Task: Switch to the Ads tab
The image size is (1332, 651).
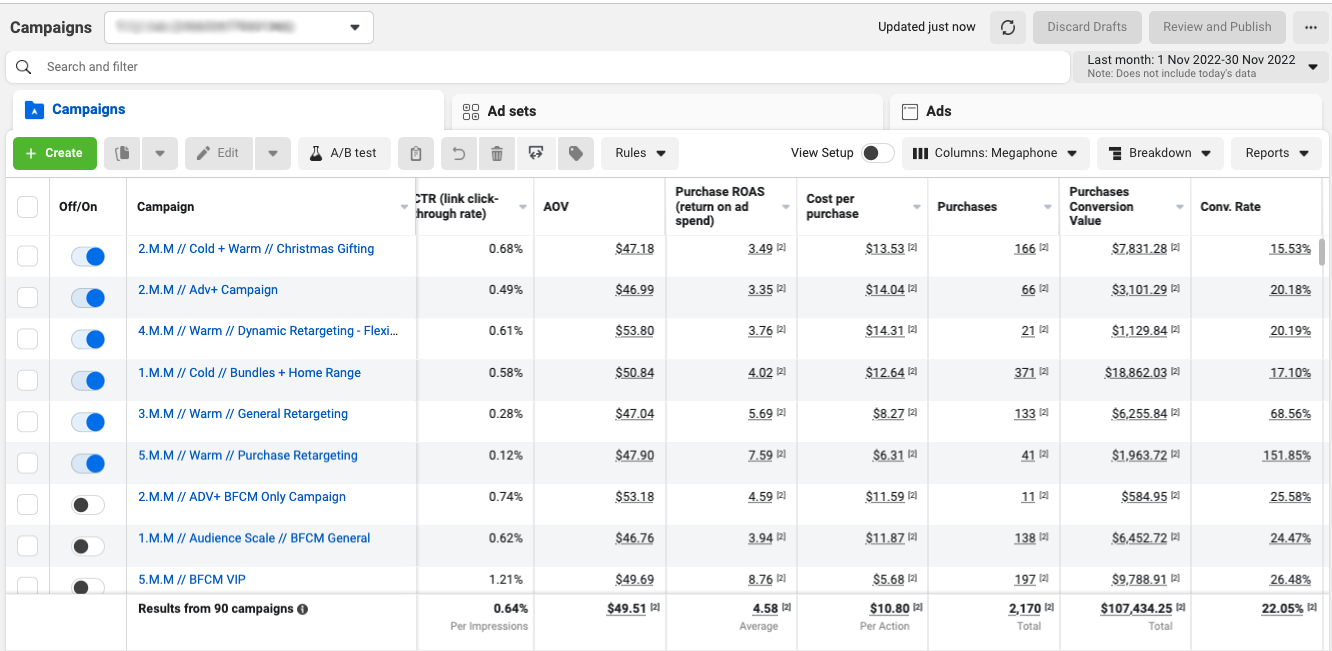Action: click(938, 111)
